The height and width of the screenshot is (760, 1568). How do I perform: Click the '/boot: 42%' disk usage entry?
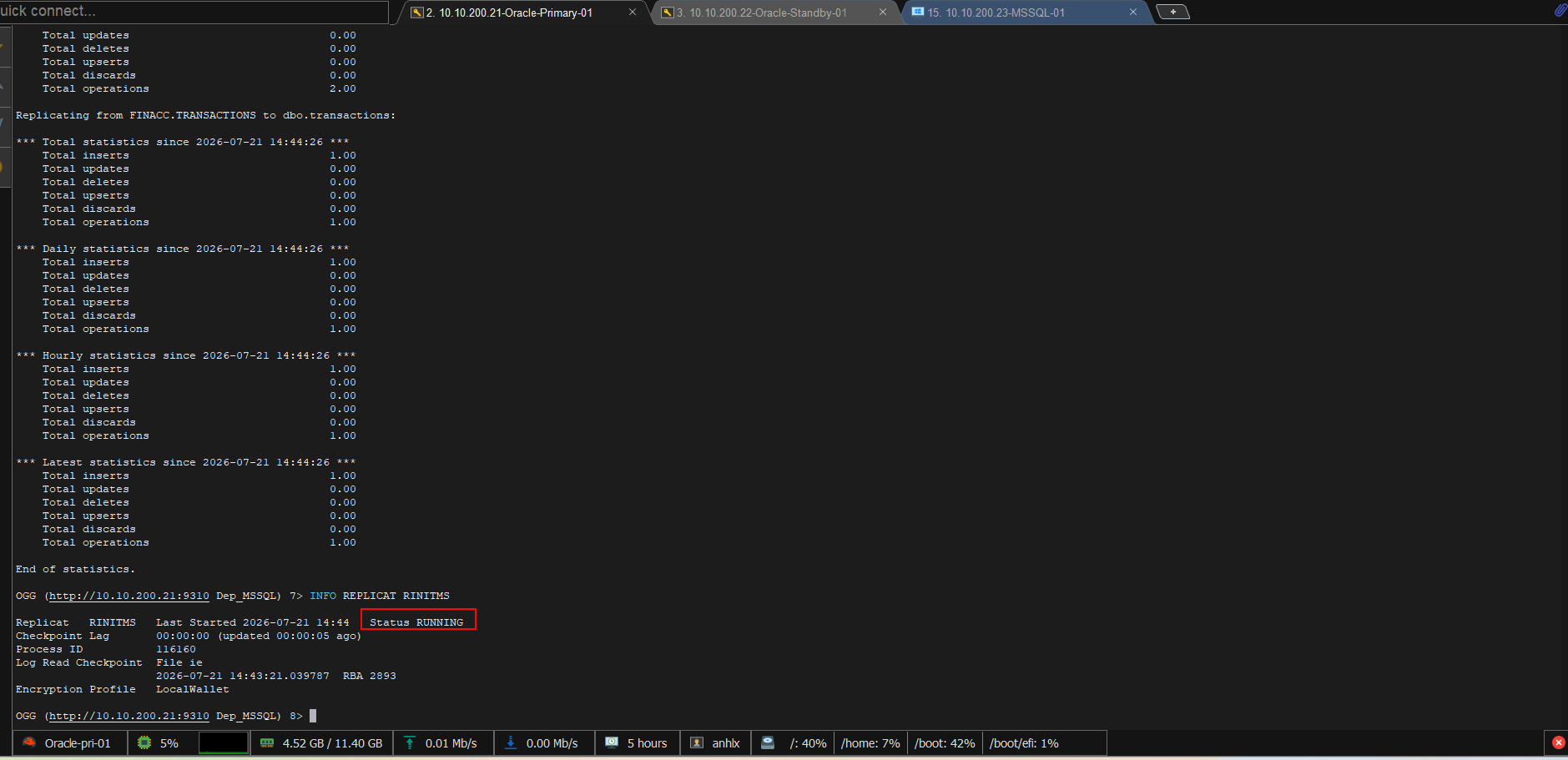(x=945, y=743)
